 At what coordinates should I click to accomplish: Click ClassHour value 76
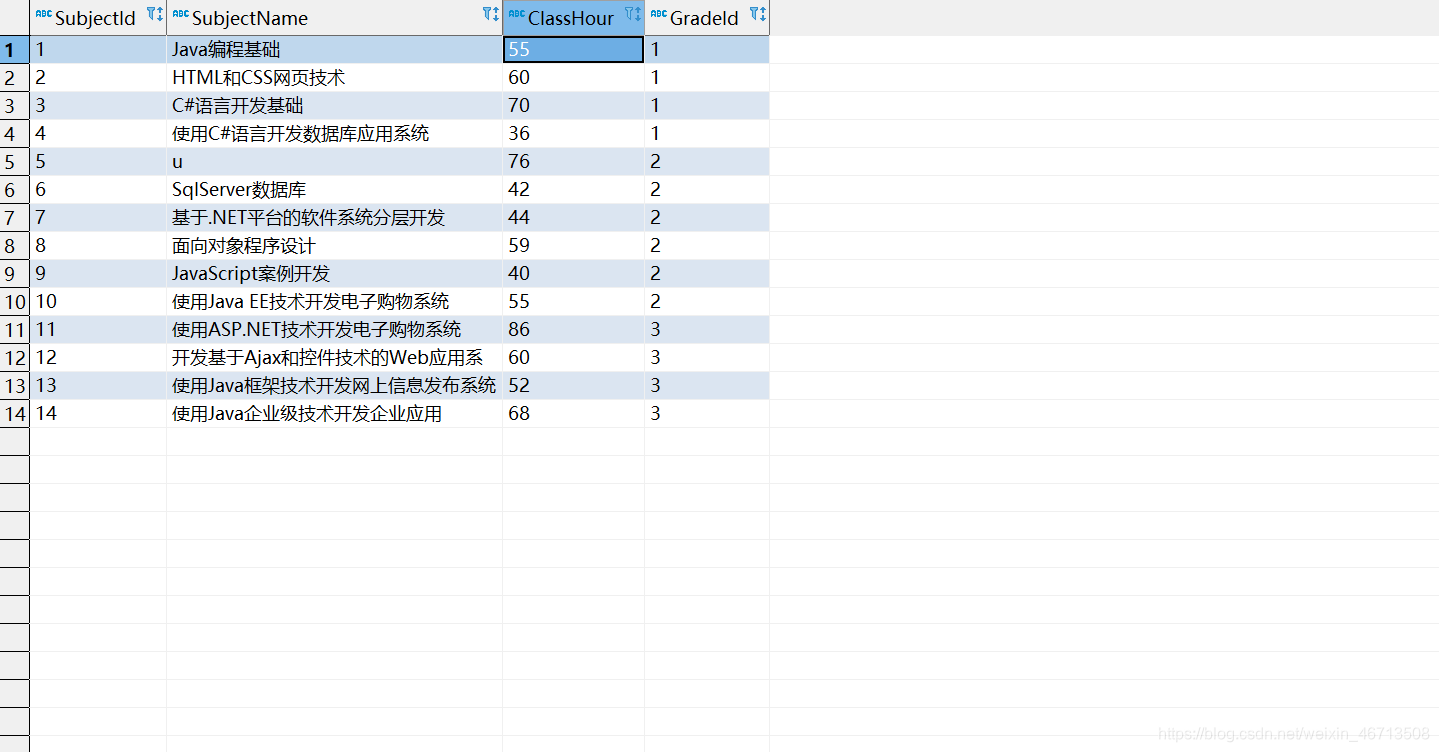pyautogui.click(x=573, y=161)
